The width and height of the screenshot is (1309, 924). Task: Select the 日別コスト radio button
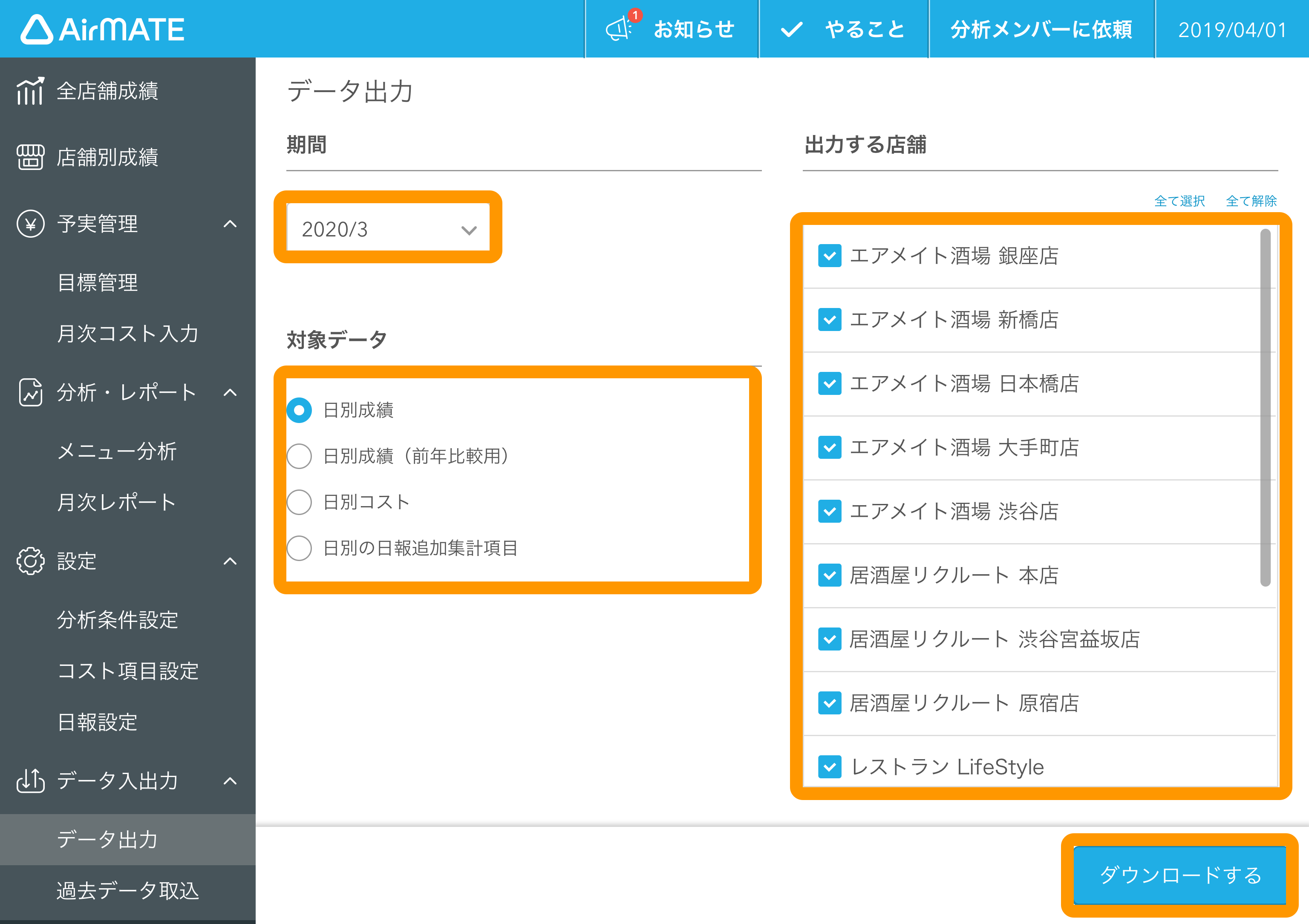[299, 502]
